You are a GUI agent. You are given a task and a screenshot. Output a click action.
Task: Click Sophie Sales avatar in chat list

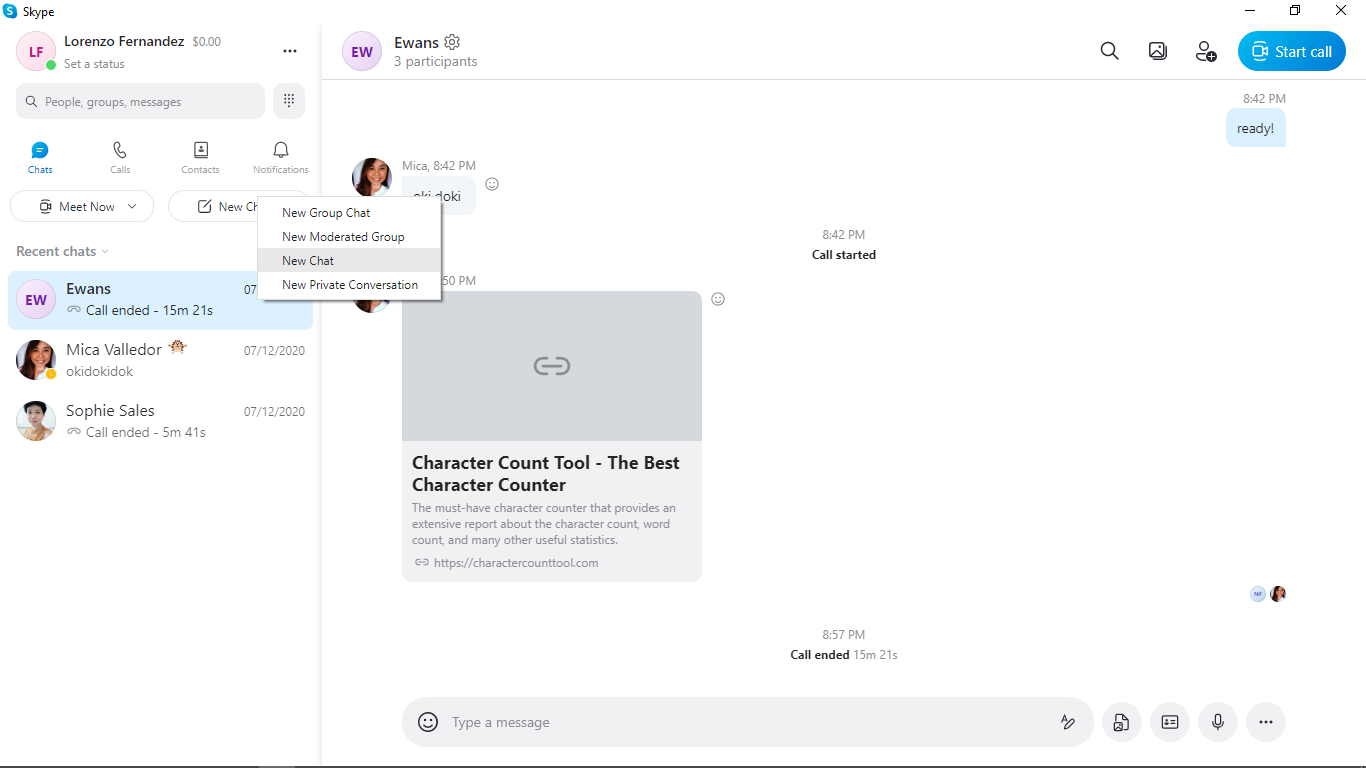(36, 421)
